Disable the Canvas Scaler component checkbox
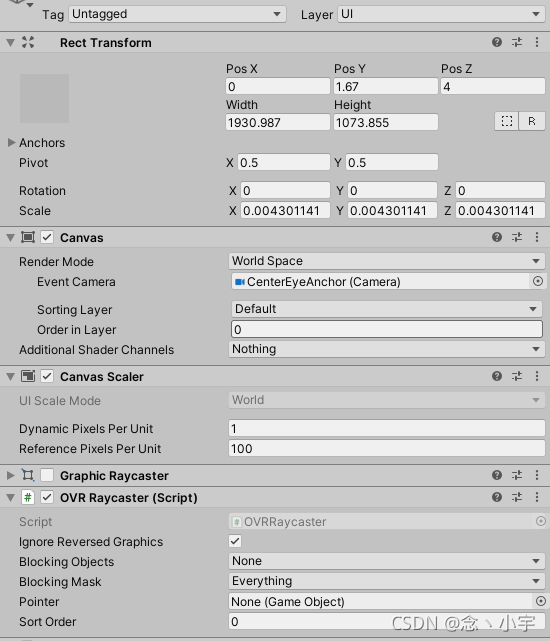This screenshot has height=641, width=550. coord(47,376)
